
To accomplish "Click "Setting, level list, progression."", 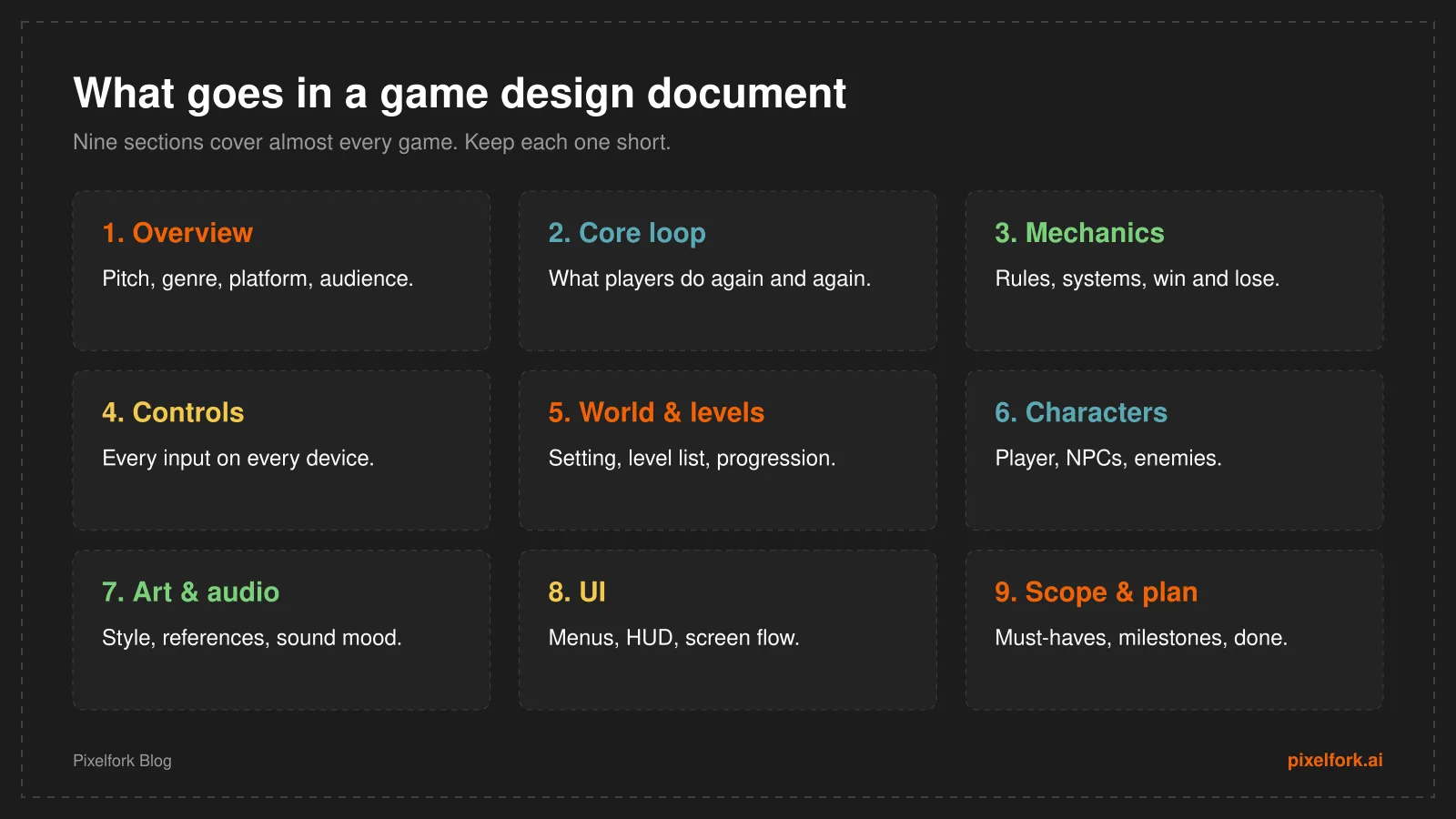I will [692, 459].
